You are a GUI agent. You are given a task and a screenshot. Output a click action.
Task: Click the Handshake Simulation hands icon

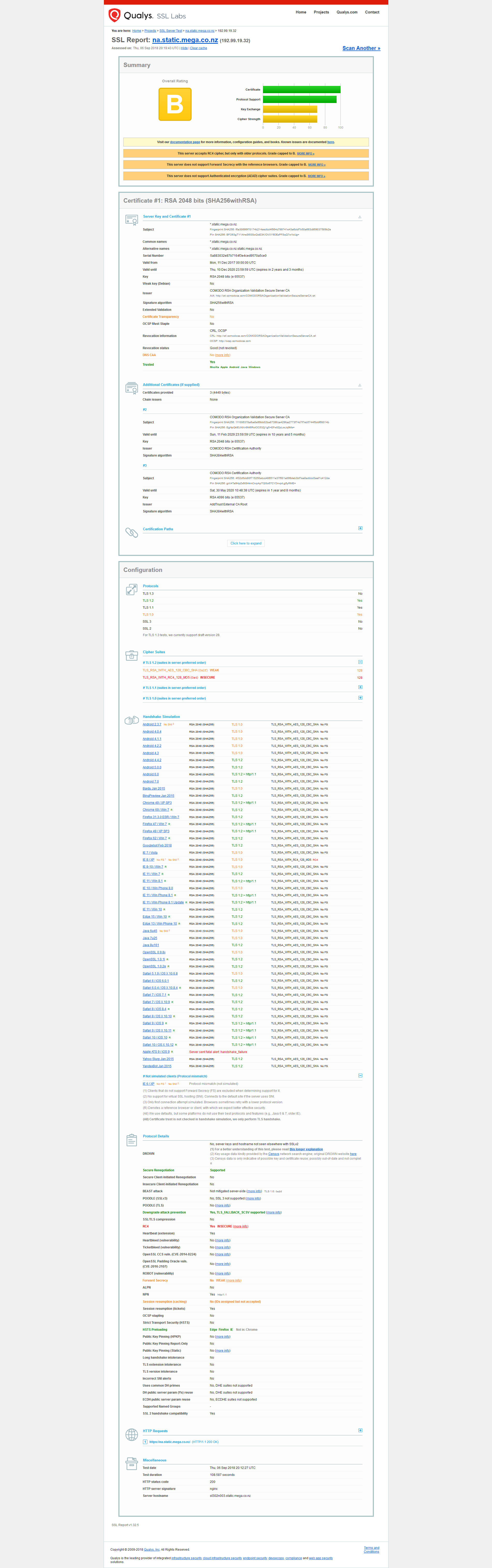point(131,720)
